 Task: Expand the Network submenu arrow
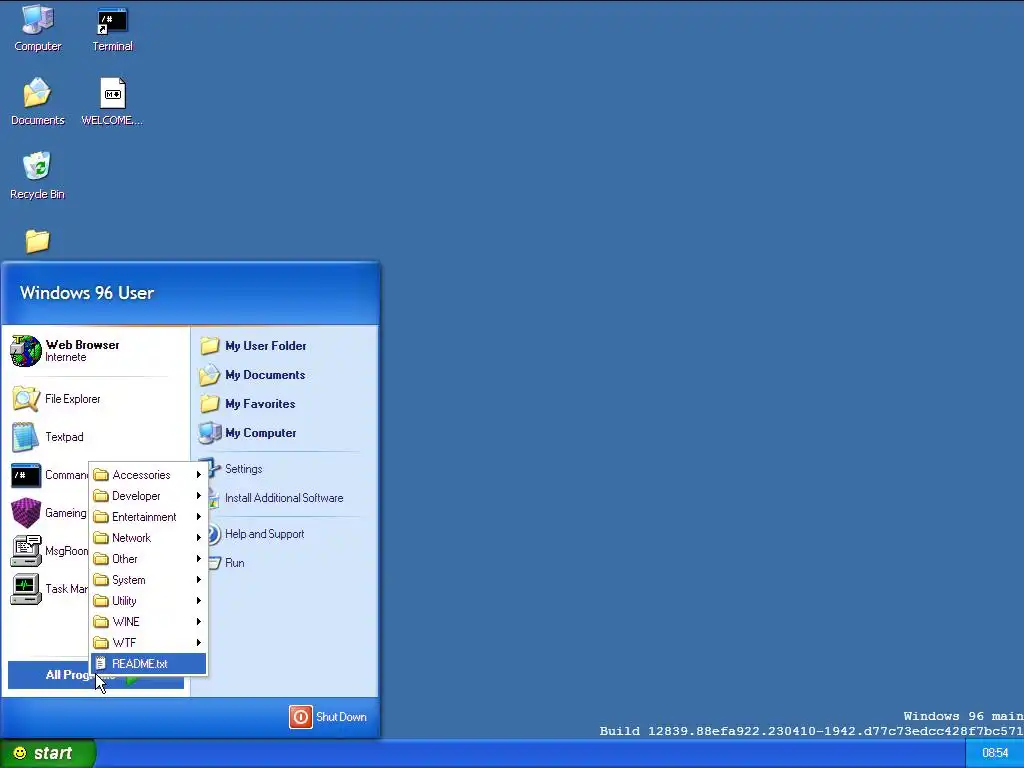point(199,537)
